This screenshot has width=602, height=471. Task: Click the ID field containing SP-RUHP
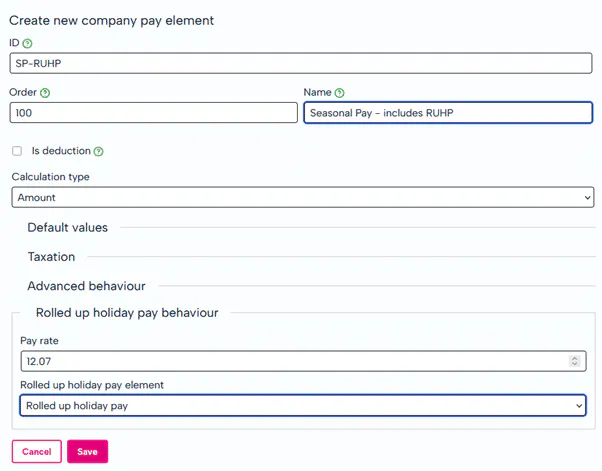point(302,63)
